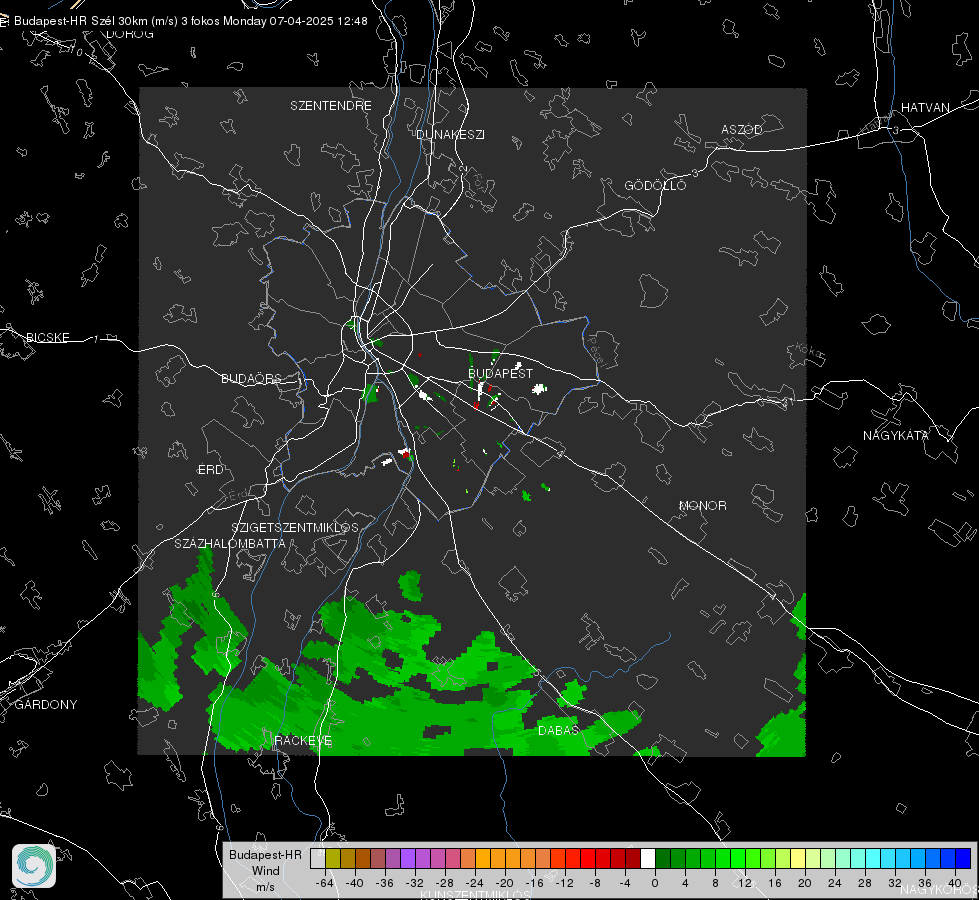The image size is (979, 900).
Task: Click the -64 value on the legend scale
Action: click(325, 883)
